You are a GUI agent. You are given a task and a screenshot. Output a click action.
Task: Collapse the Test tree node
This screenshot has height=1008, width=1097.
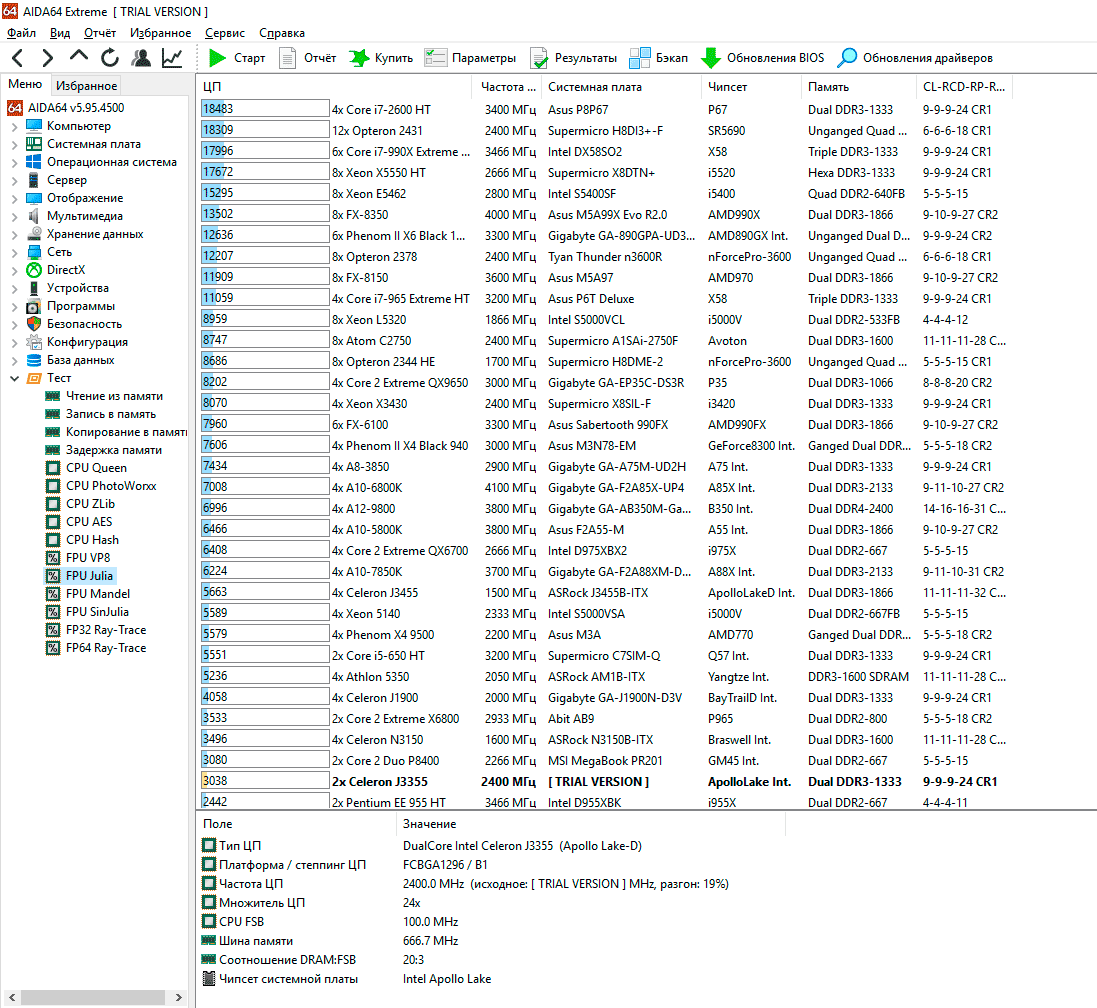pos(14,378)
